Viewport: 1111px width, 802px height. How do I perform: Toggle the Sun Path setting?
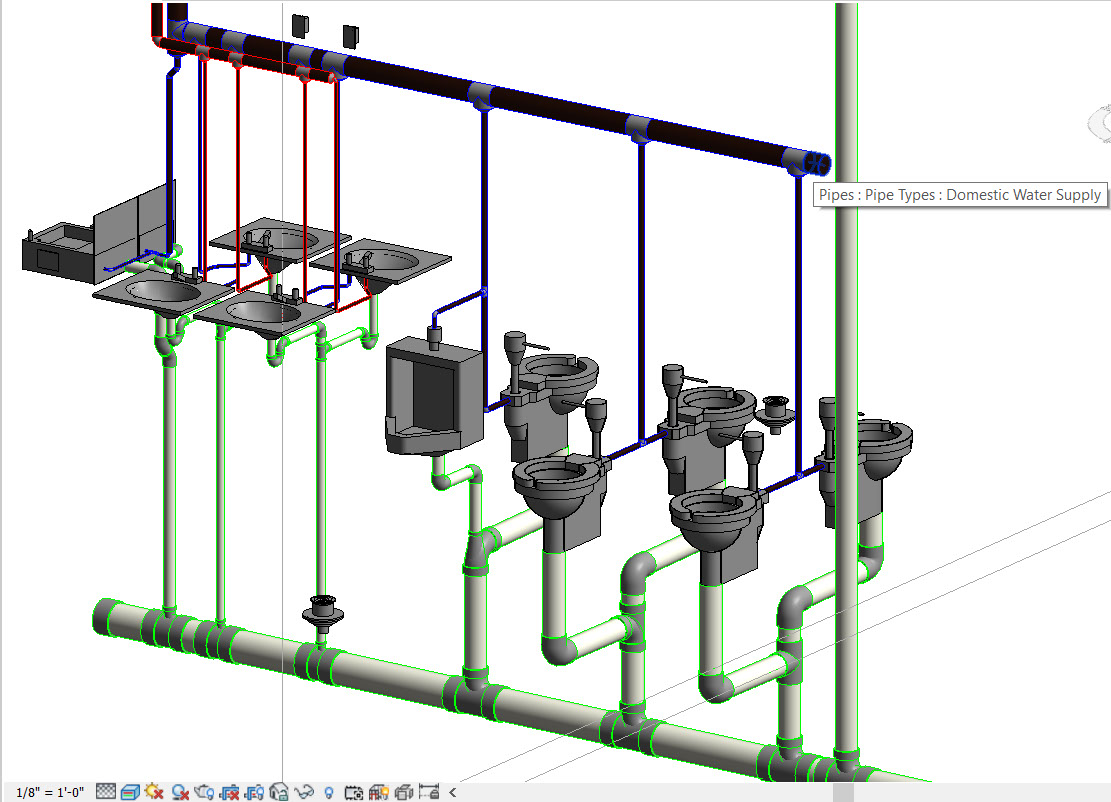pos(154,792)
